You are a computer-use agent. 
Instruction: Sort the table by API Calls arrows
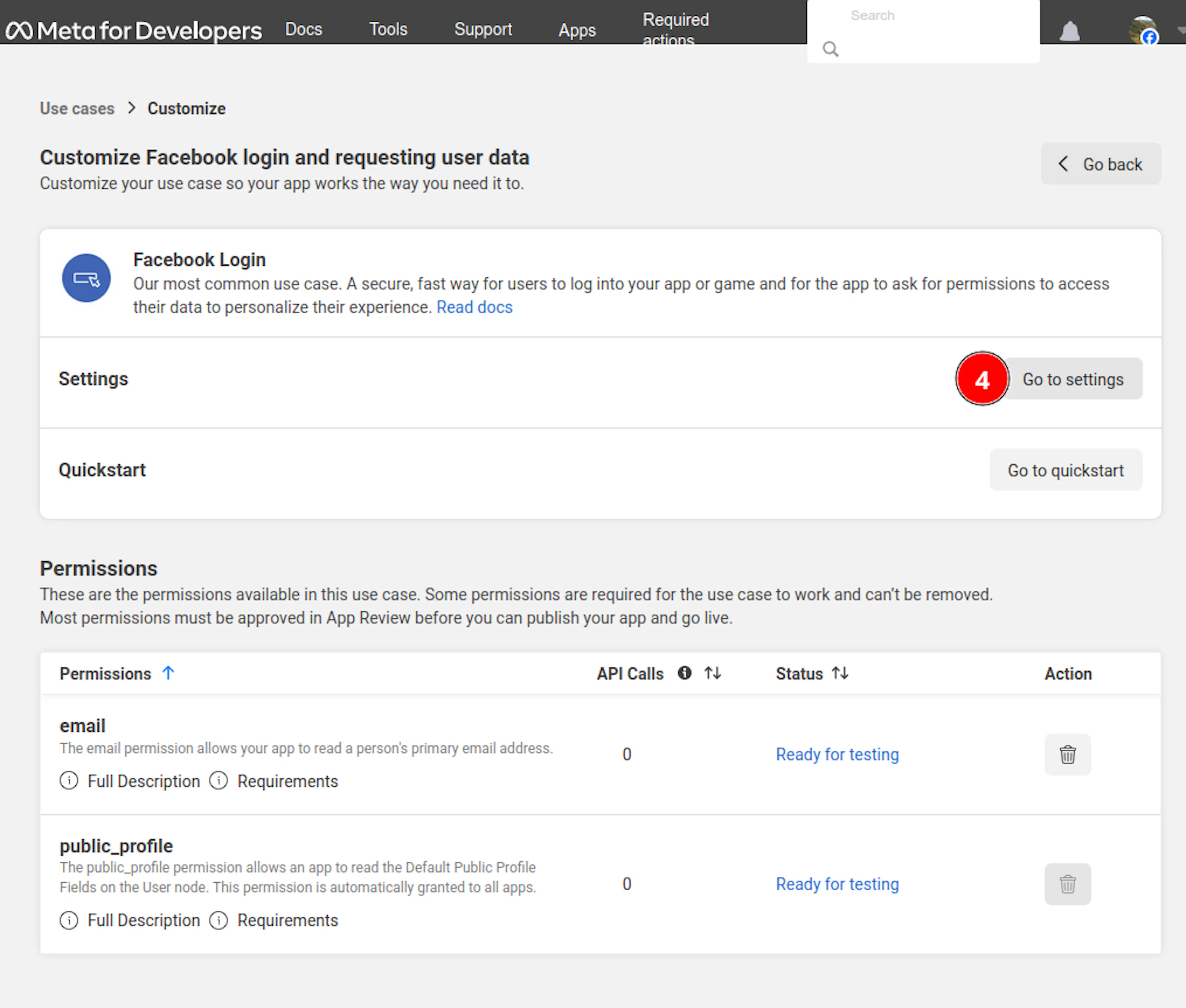pos(713,673)
